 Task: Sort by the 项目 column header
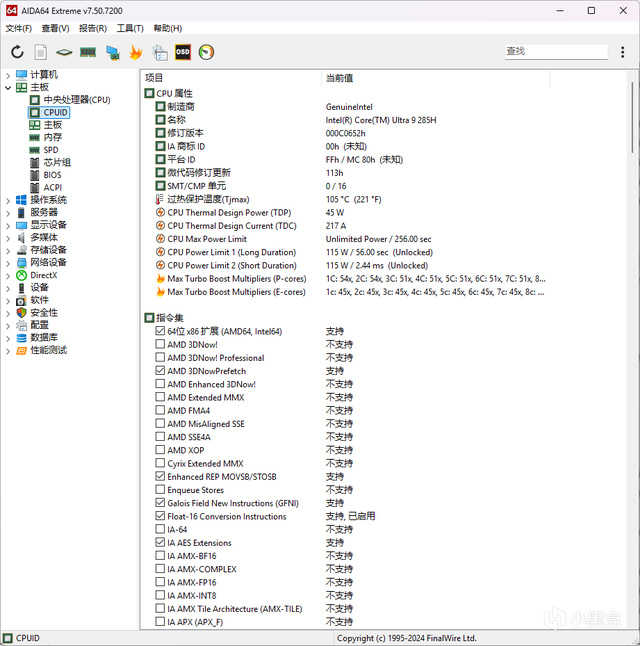click(x=232, y=78)
